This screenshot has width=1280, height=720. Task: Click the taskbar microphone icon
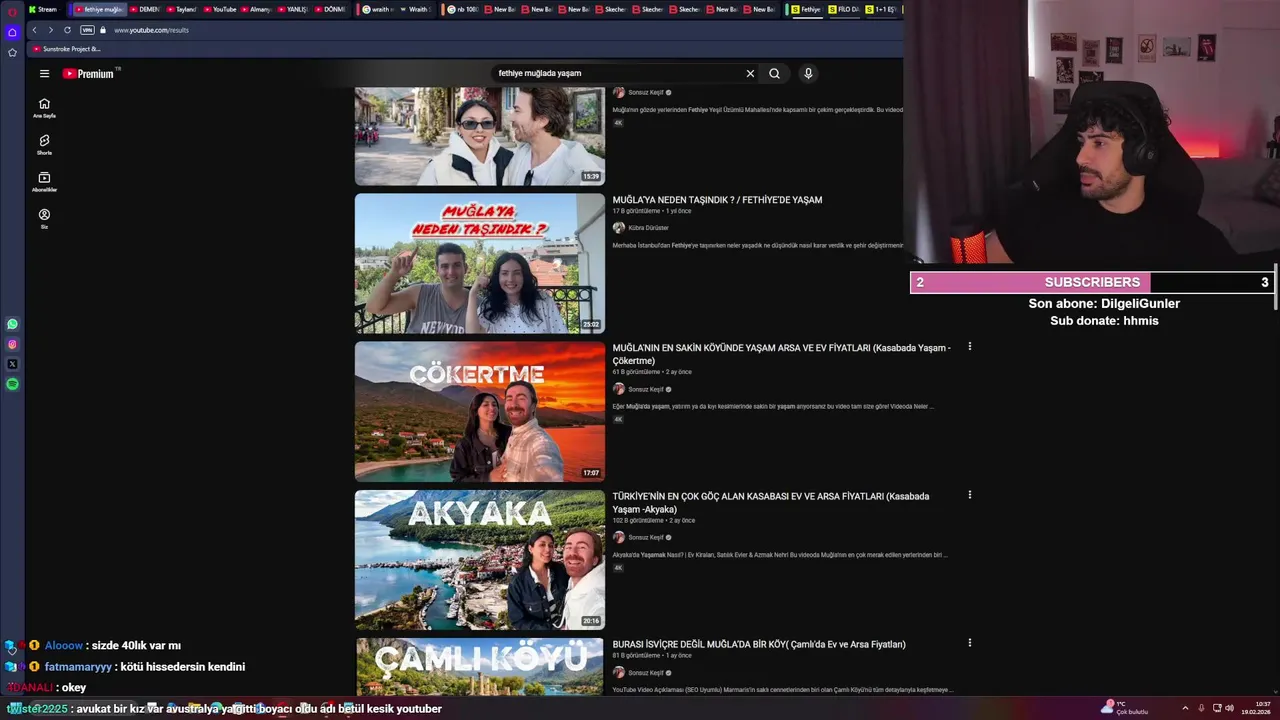(1201, 708)
